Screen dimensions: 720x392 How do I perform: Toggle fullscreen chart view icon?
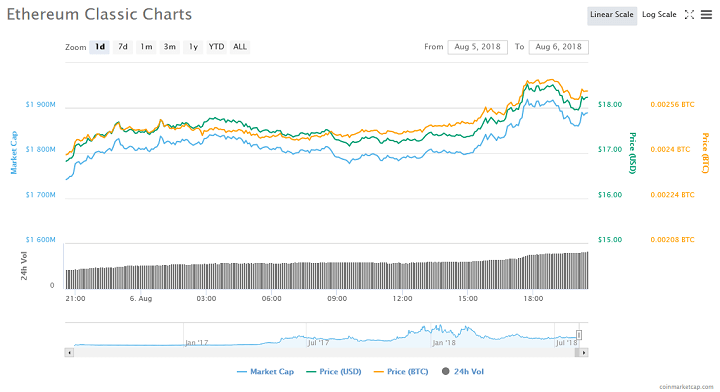click(x=689, y=15)
